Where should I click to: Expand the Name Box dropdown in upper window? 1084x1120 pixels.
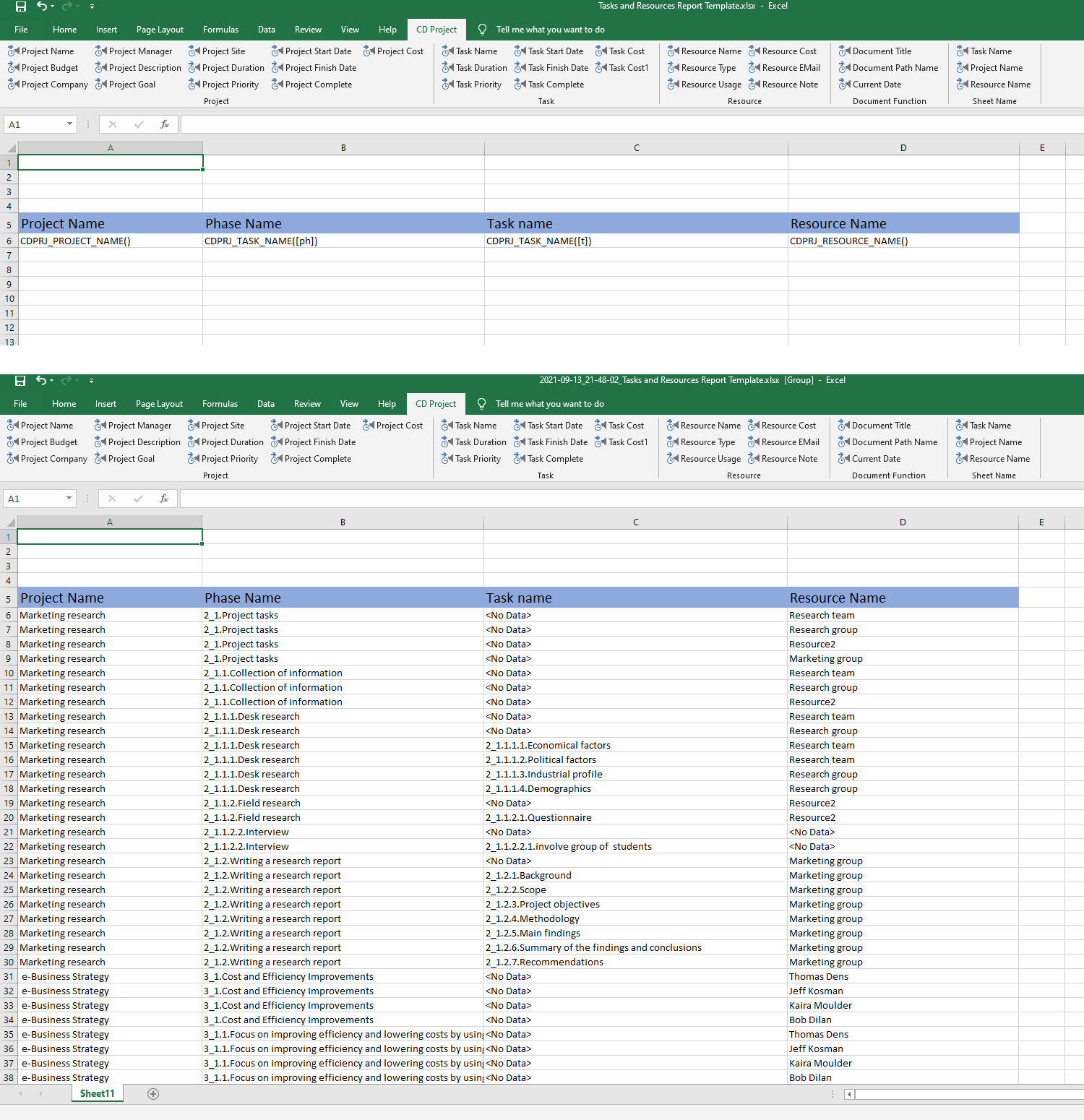click(69, 124)
